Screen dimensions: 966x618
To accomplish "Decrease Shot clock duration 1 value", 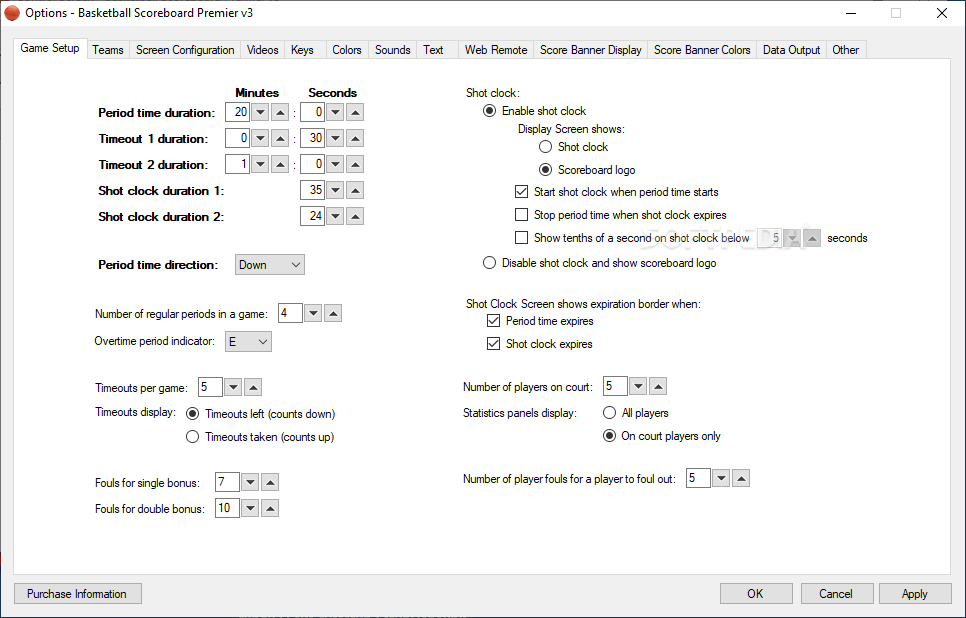I will (x=335, y=190).
